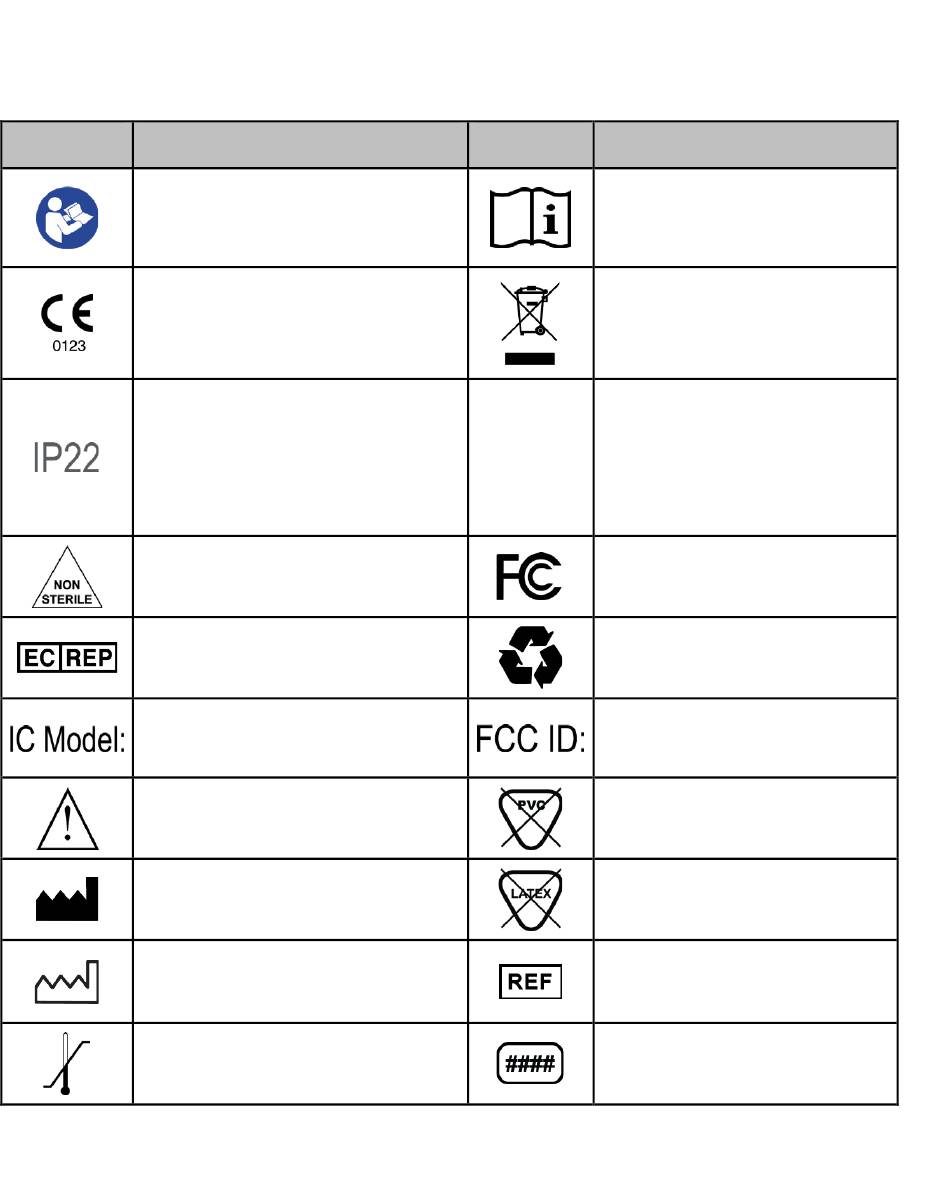Image resolution: width=950 pixels, height=1198 pixels.
Task: Click the boxed REF symbol
Action: 530,981
